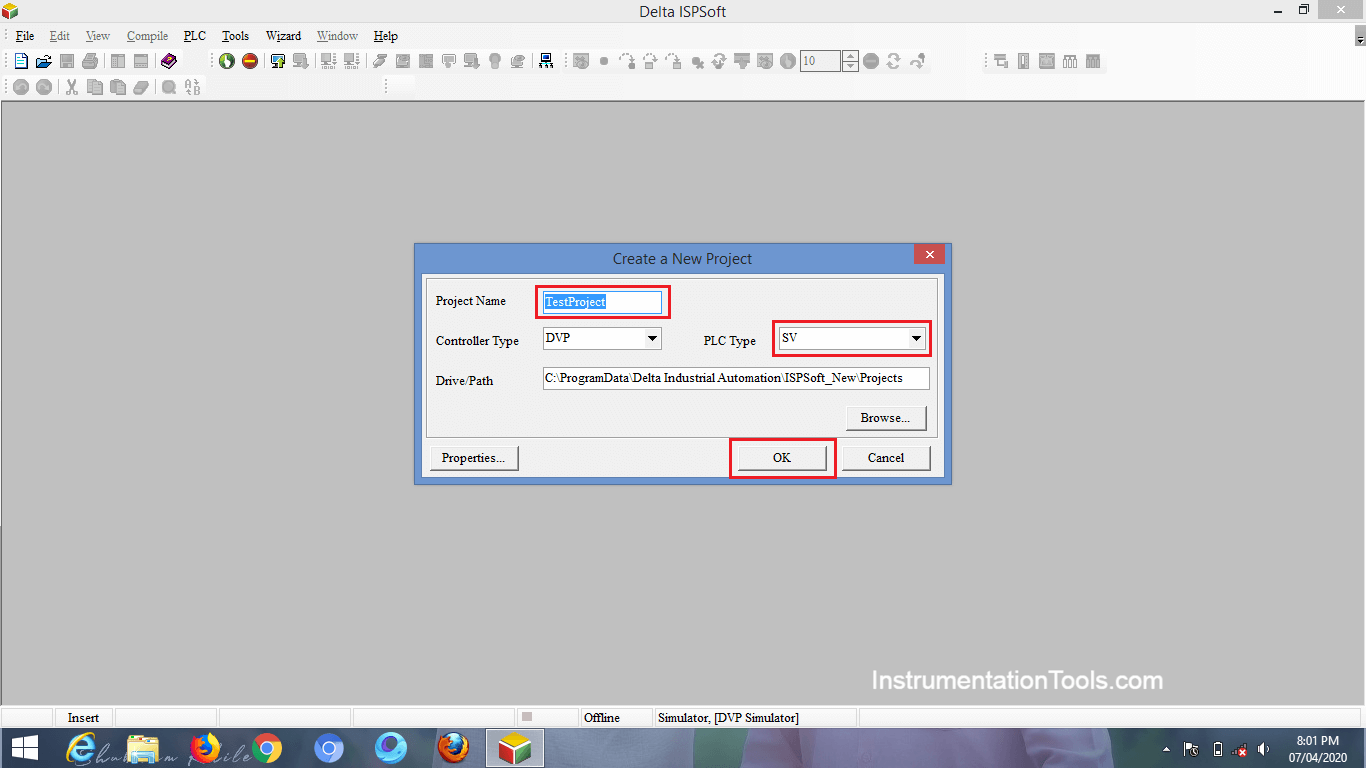This screenshot has width=1366, height=768.
Task: Open the Compile menu
Action: (147, 36)
